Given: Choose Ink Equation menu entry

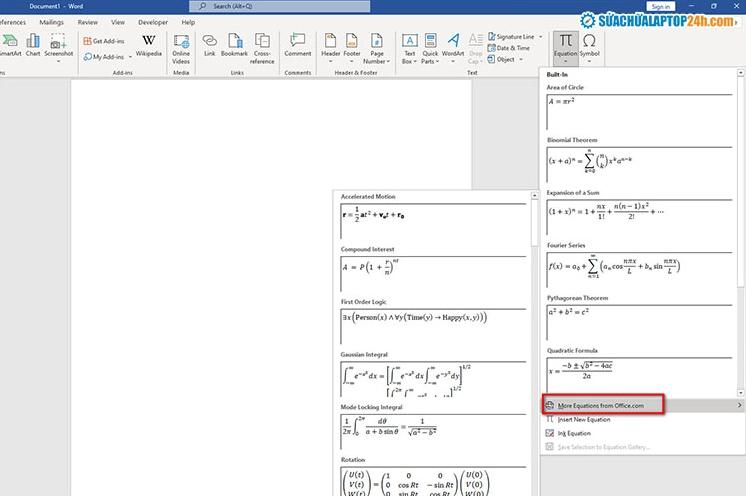Looking at the screenshot, I should point(642,433).
